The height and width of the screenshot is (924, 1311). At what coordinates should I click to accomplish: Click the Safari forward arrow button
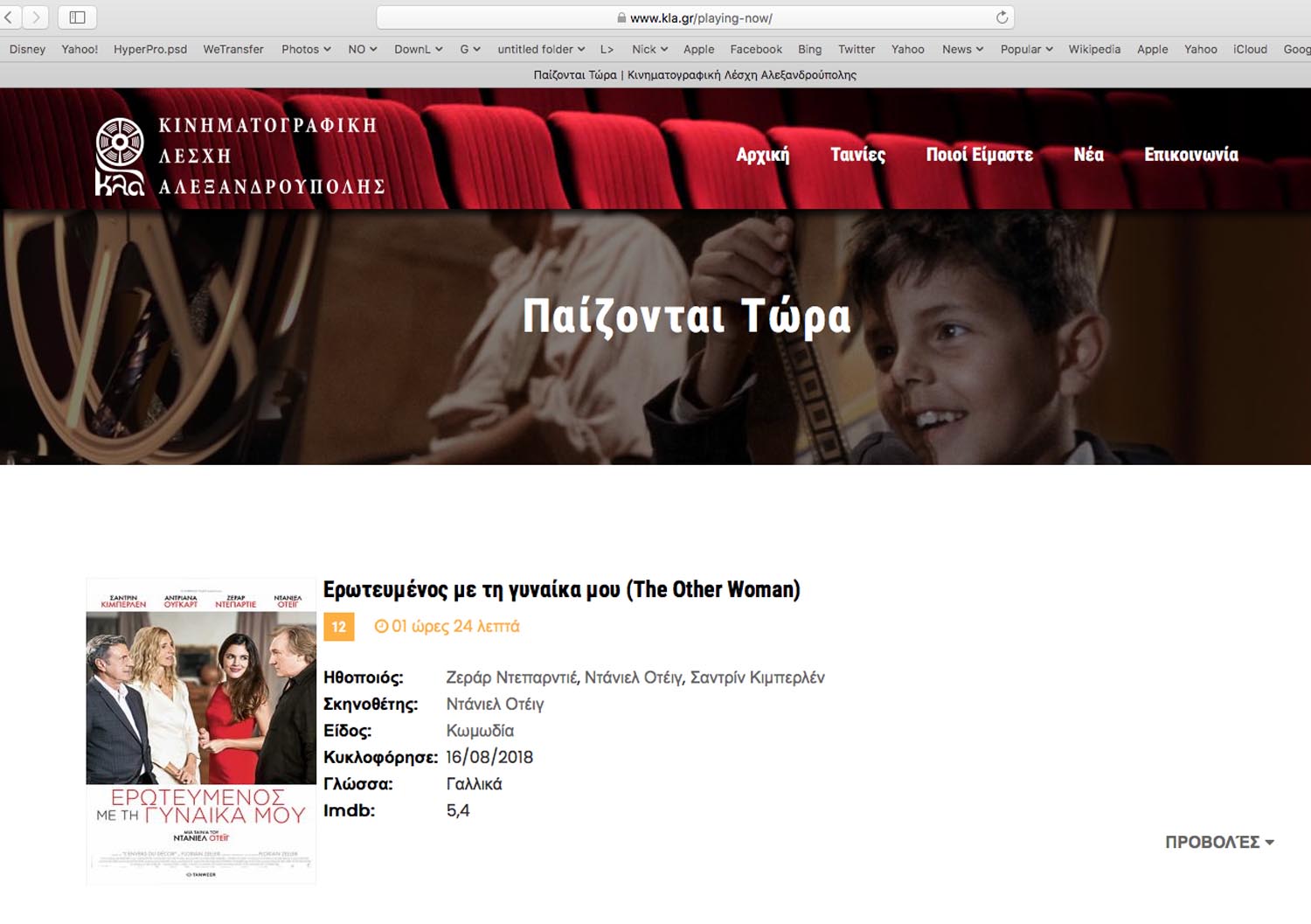point(36,17)
